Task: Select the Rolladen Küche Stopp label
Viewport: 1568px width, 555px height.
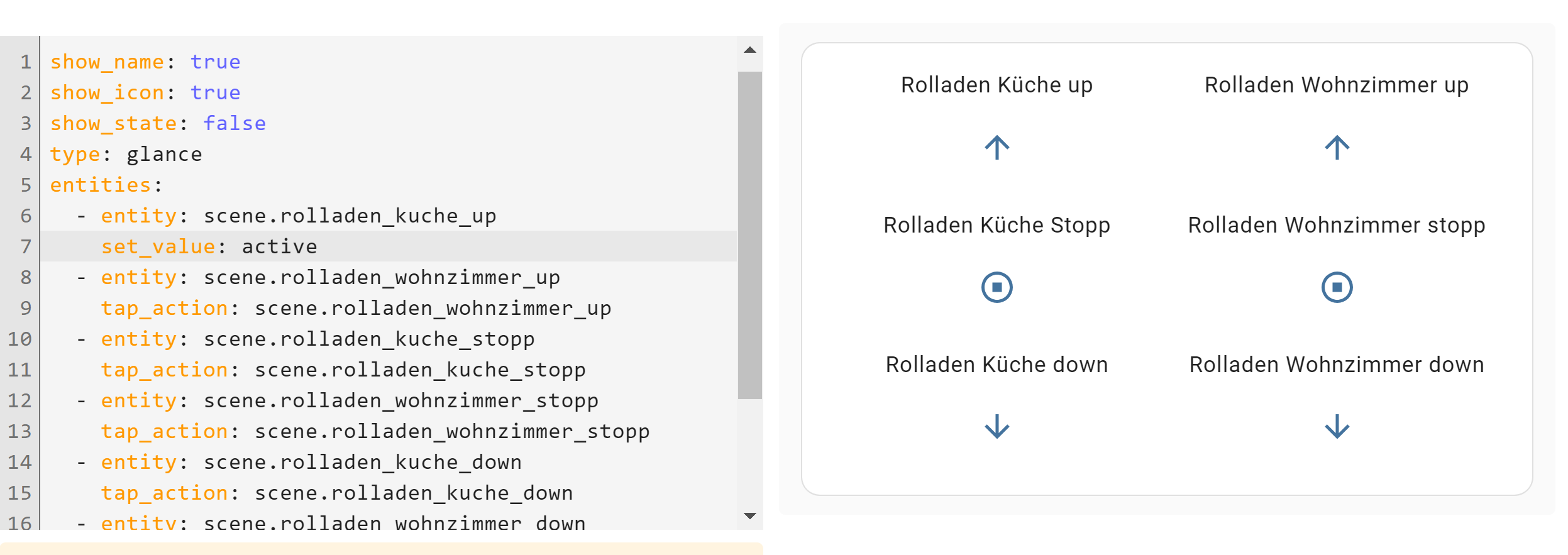Action: (997, 225)
